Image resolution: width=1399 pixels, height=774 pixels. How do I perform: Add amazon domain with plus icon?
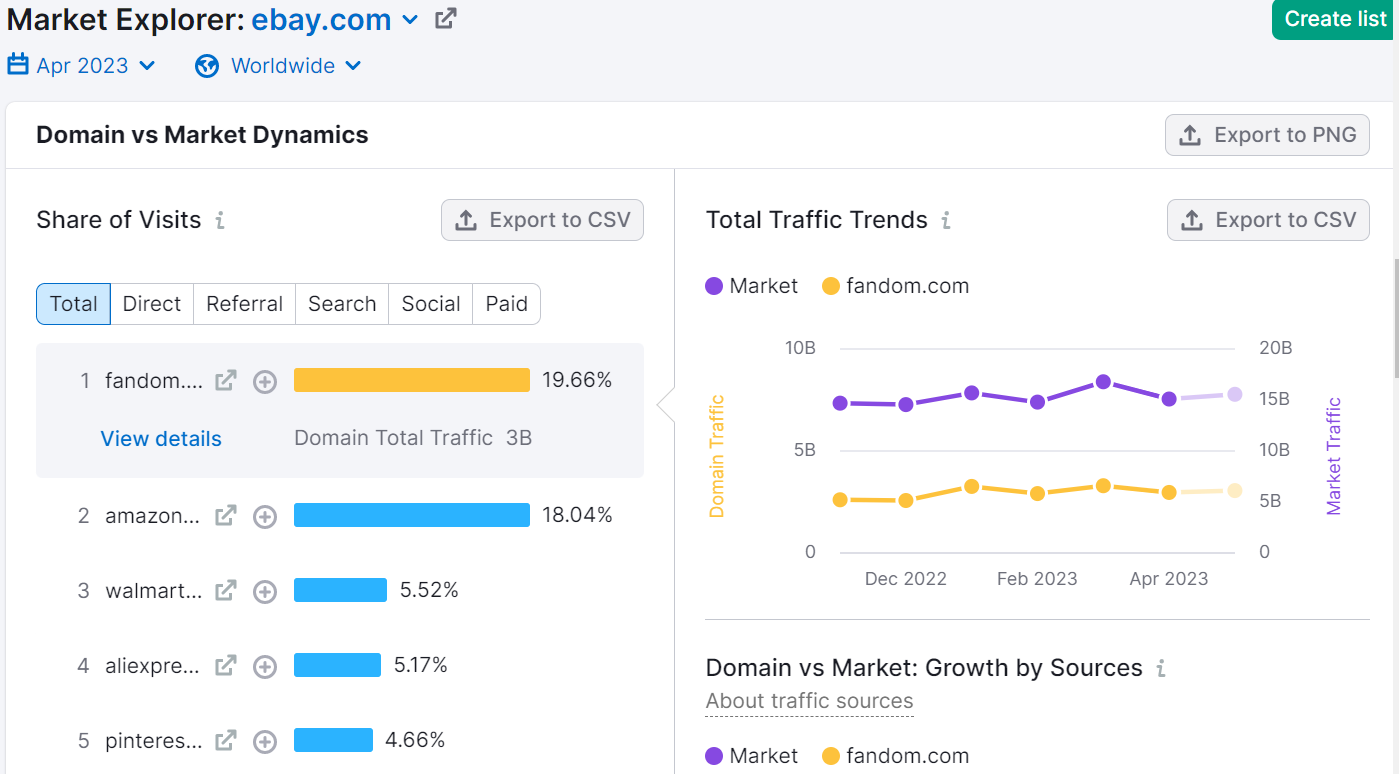264,516
